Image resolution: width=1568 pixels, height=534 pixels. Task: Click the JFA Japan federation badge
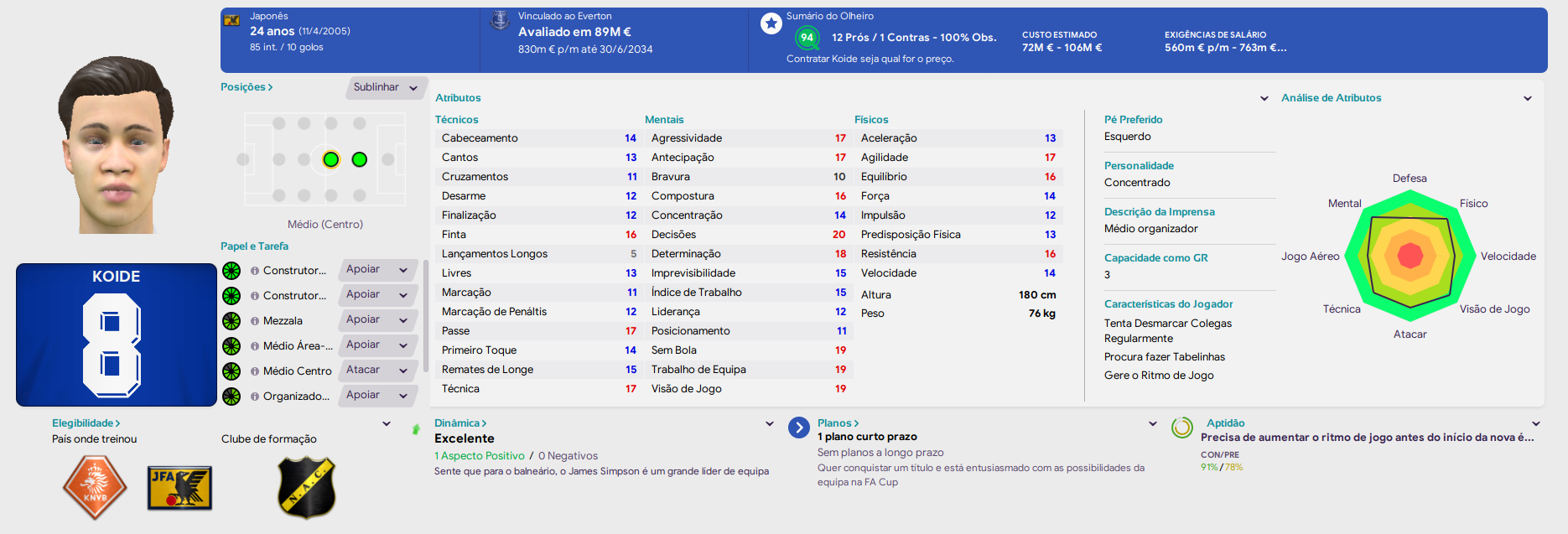tap(179, 488)
